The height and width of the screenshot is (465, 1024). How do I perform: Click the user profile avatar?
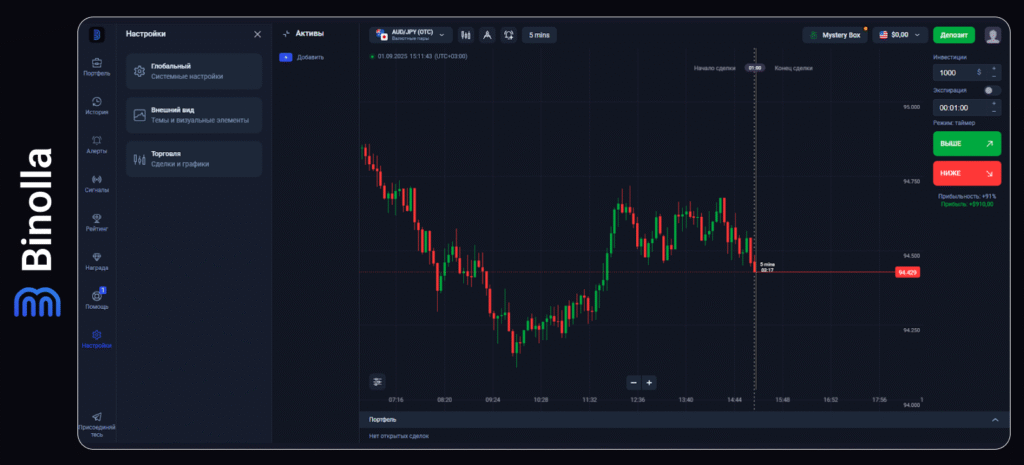pos(992,35)
